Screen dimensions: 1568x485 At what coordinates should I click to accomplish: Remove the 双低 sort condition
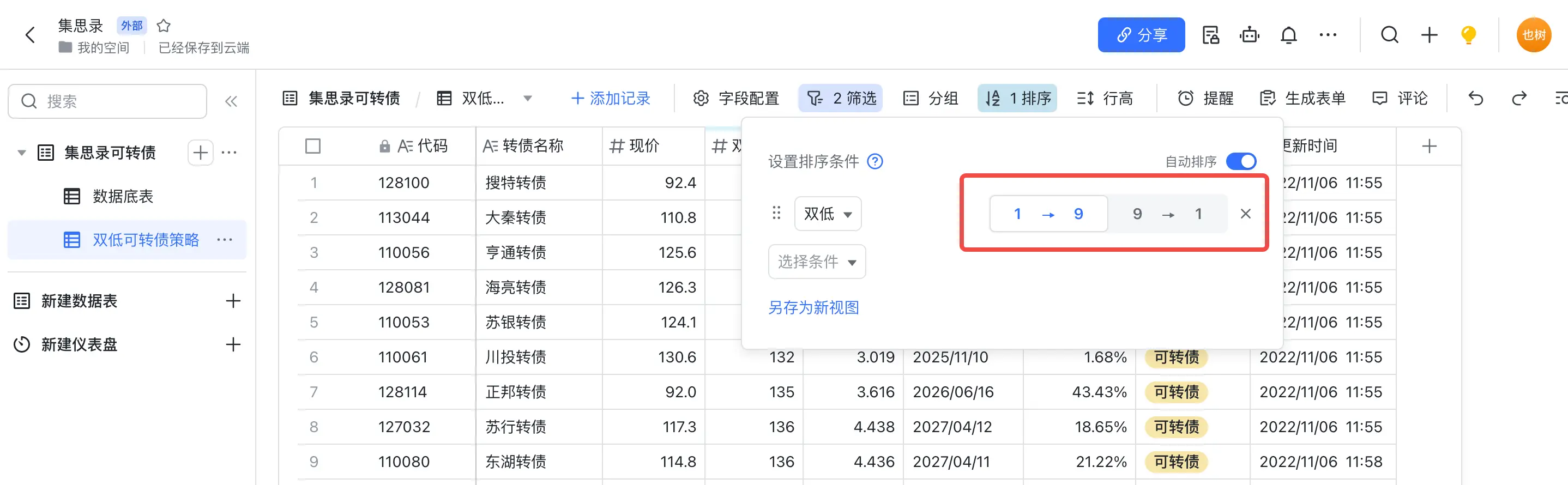[1245, 214]
